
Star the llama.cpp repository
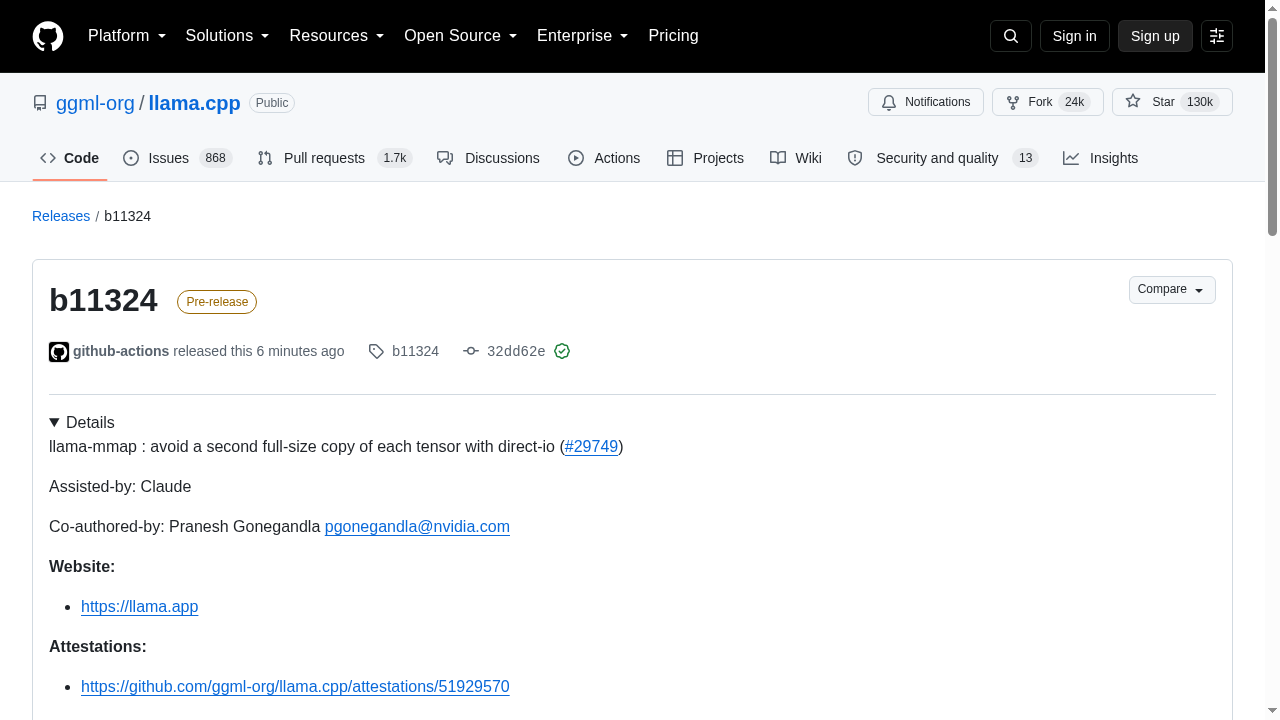pyautogui.click(x=1172, y=102)
